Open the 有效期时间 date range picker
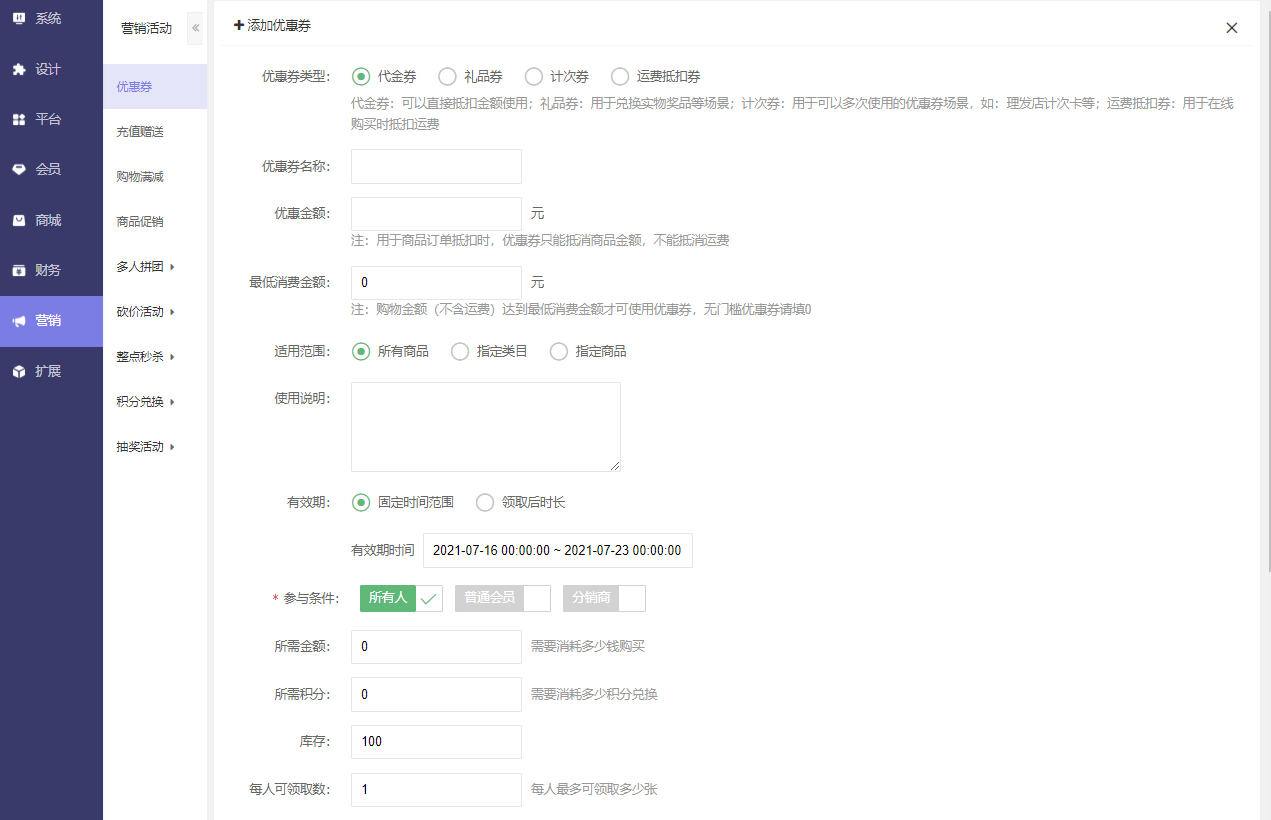This screenshot has height=820, width=1271. (x=558, y=550)
